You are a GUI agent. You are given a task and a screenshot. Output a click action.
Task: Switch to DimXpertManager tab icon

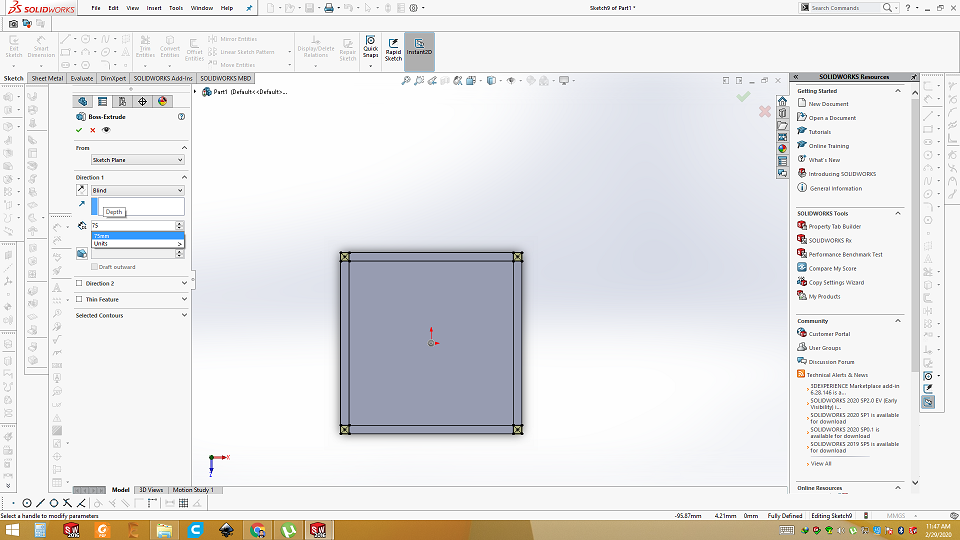(x=143, y=102)
